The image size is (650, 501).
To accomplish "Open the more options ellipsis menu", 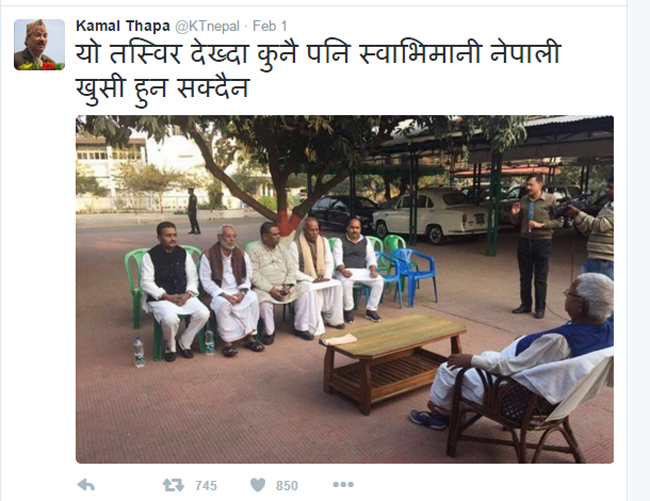I will (x=343, y=484).
